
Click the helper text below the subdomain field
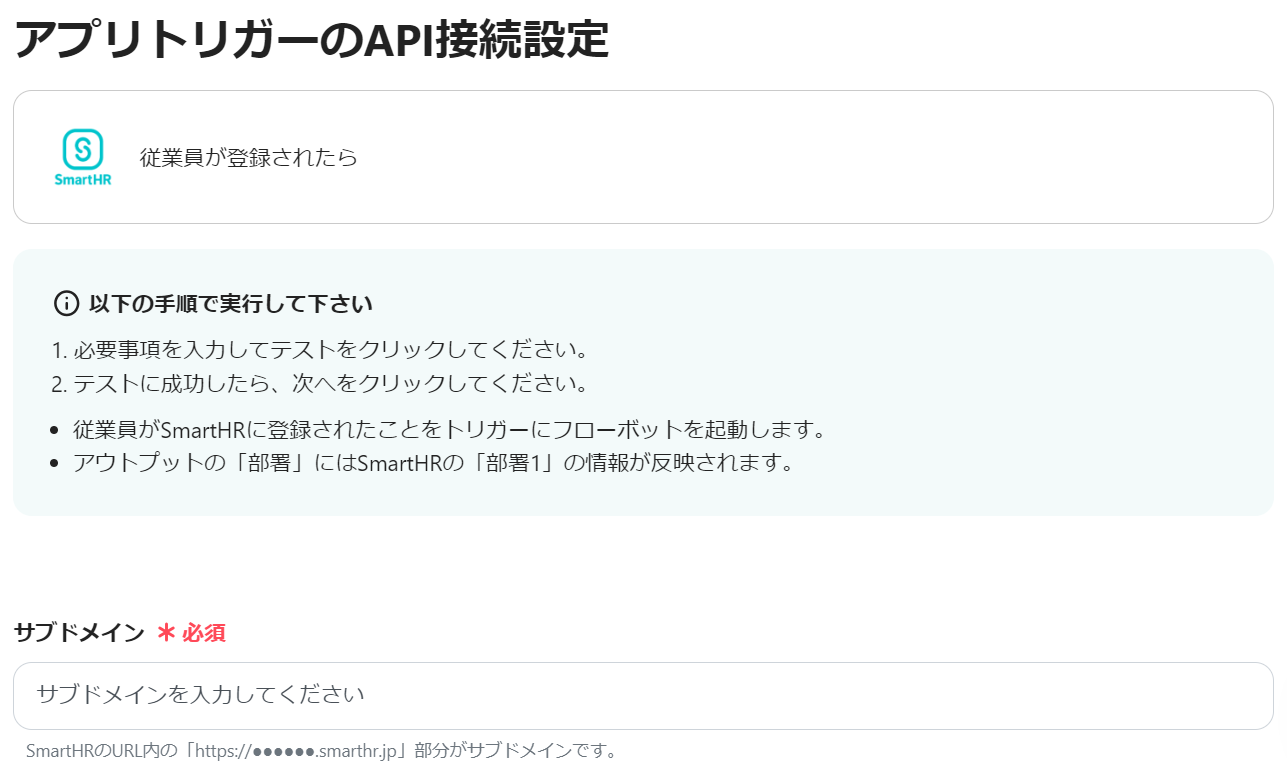321,750
